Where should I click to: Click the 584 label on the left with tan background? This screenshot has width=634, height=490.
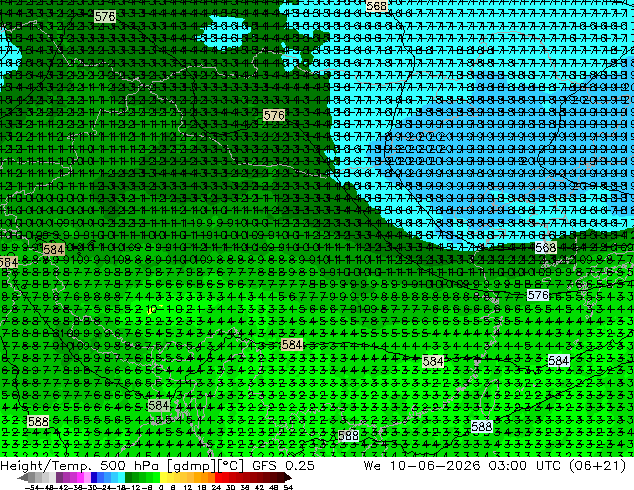click(53, 249)
